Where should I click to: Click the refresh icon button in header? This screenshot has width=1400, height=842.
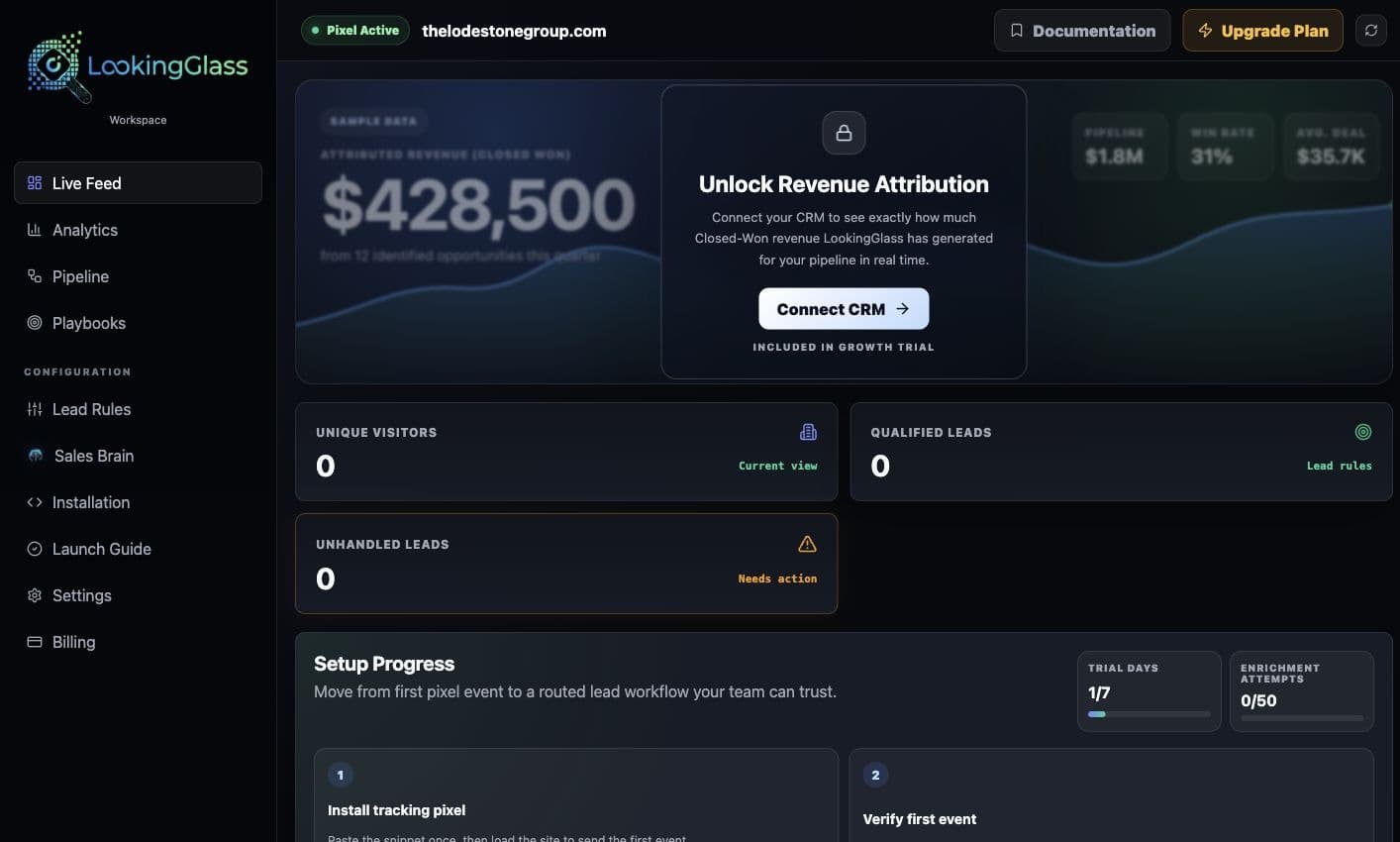pyautogui.click(x=1371, y=31)
